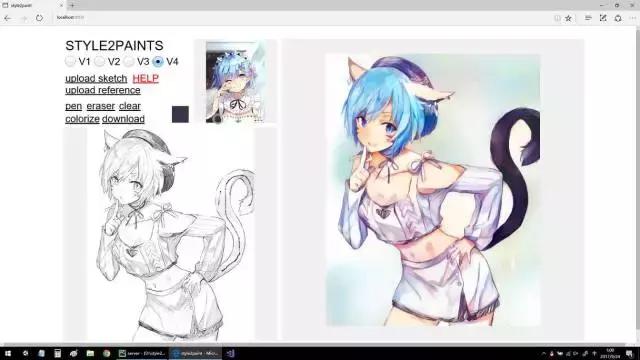Image resolution: width=640 pixels, height=360 pixels.
Task: Click the colorize link
Action: tap(82, 119)
